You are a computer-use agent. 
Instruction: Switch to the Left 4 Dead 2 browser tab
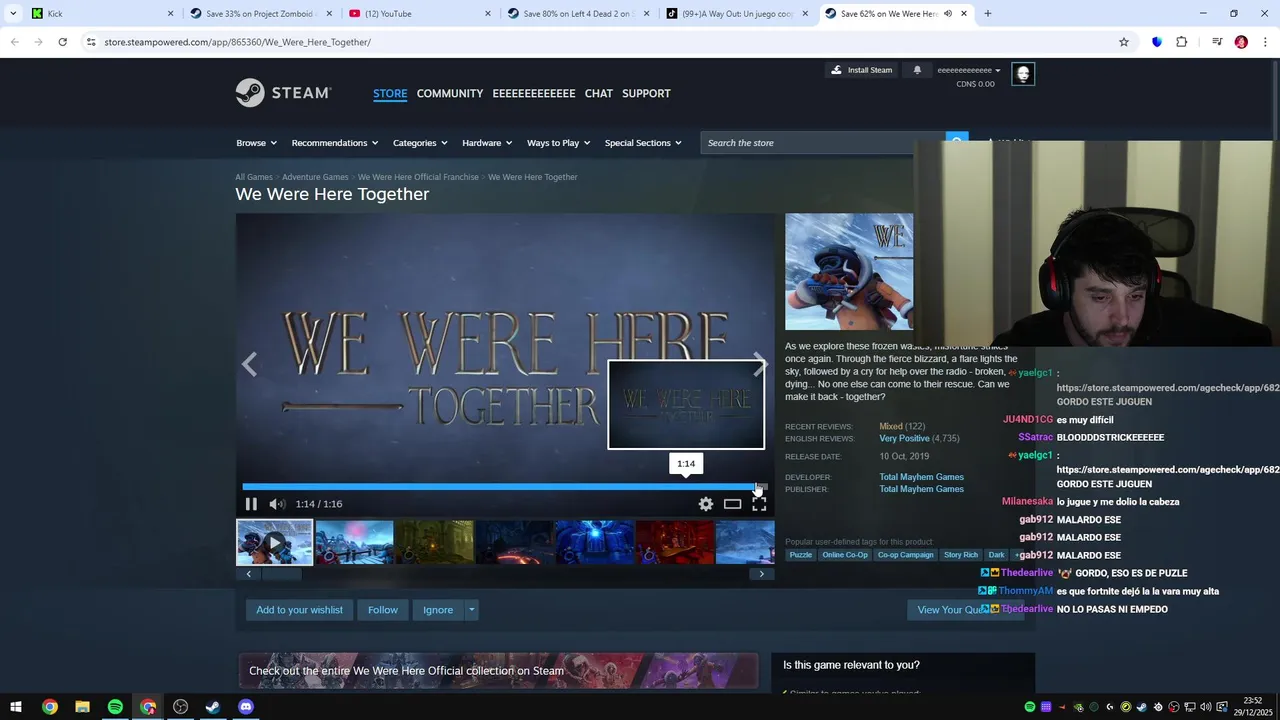pyautogui.click(x=580, y=14)
